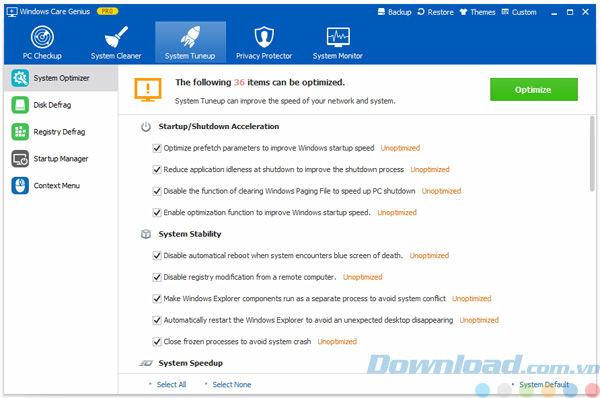Click the vertical scrollbar thumb

pyautogui.click(x=592, y=153)
